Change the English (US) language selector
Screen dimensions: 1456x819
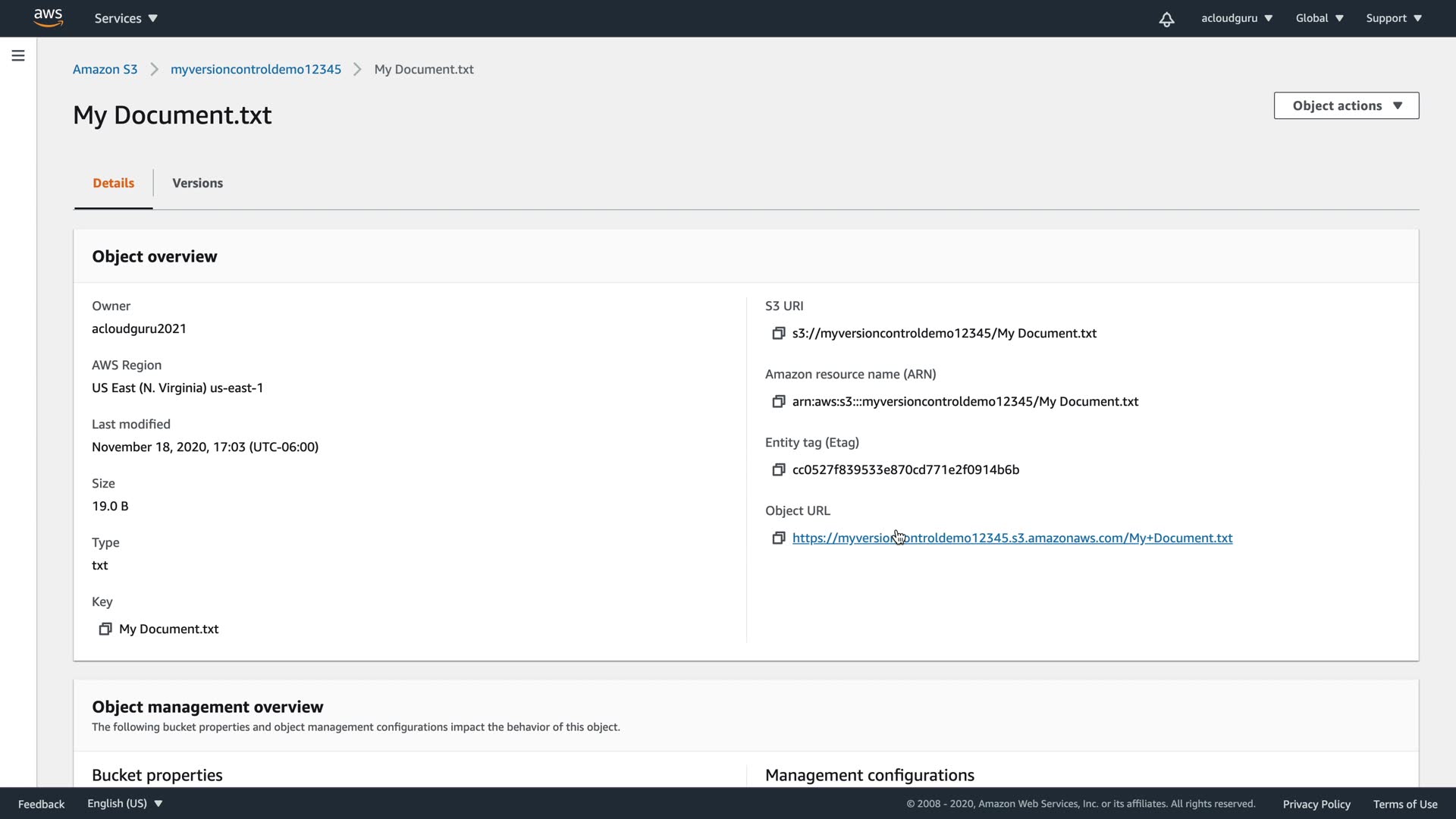tap(124, 804)
